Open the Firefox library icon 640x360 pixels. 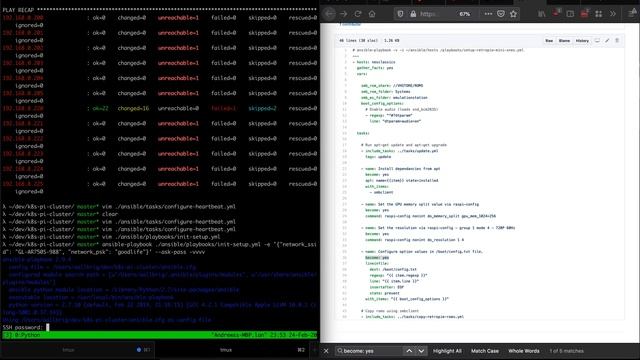542,14
